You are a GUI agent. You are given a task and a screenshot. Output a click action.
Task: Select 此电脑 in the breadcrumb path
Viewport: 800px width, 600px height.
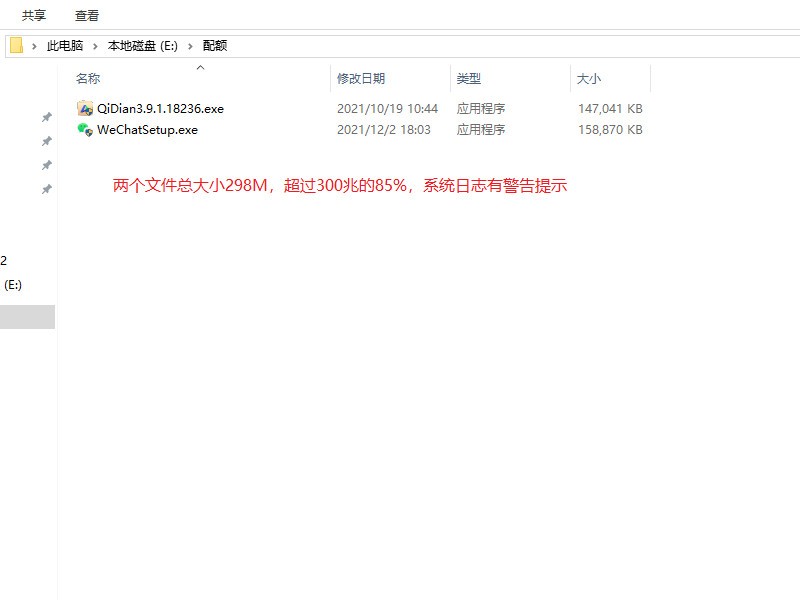65,46
